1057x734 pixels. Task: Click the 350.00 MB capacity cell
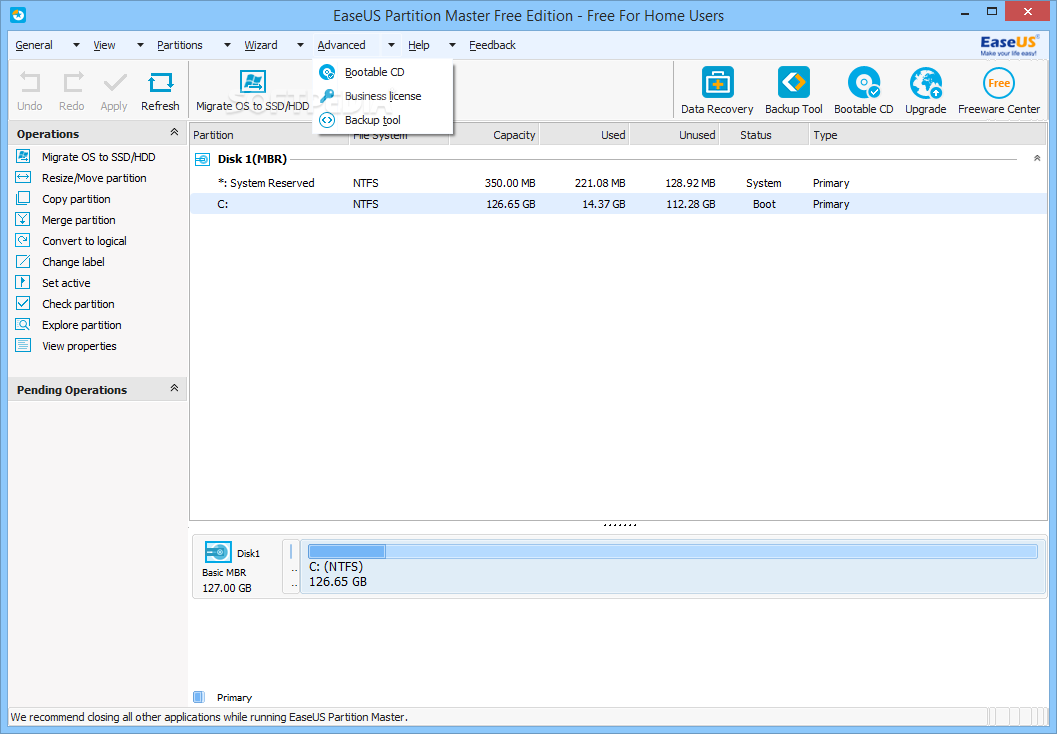510,183
